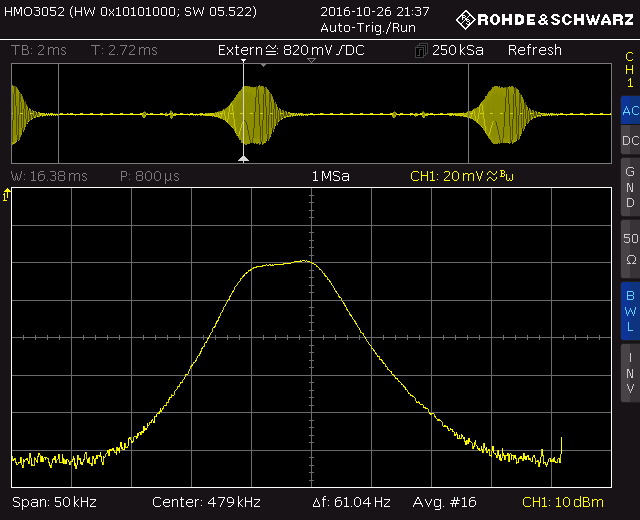Click the yellow reference arrow at the spectrum's top left
This screenshot has height=520, width=640.
[x=7, y=195]
